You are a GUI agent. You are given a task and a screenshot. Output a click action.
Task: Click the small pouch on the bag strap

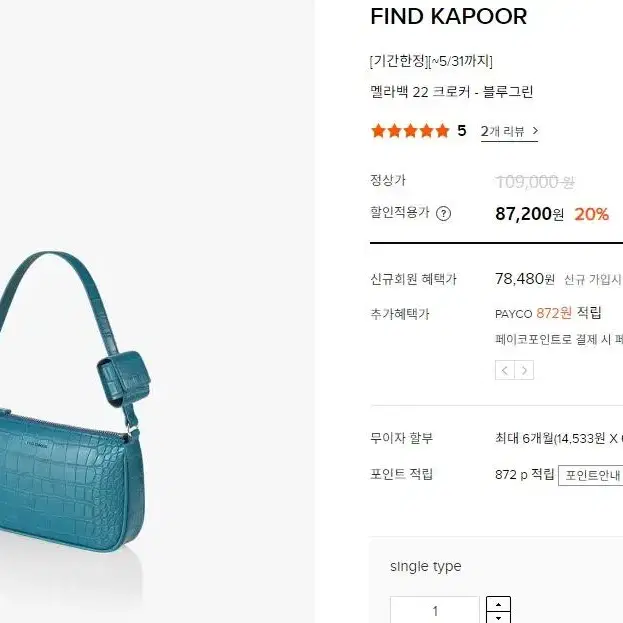124,378
